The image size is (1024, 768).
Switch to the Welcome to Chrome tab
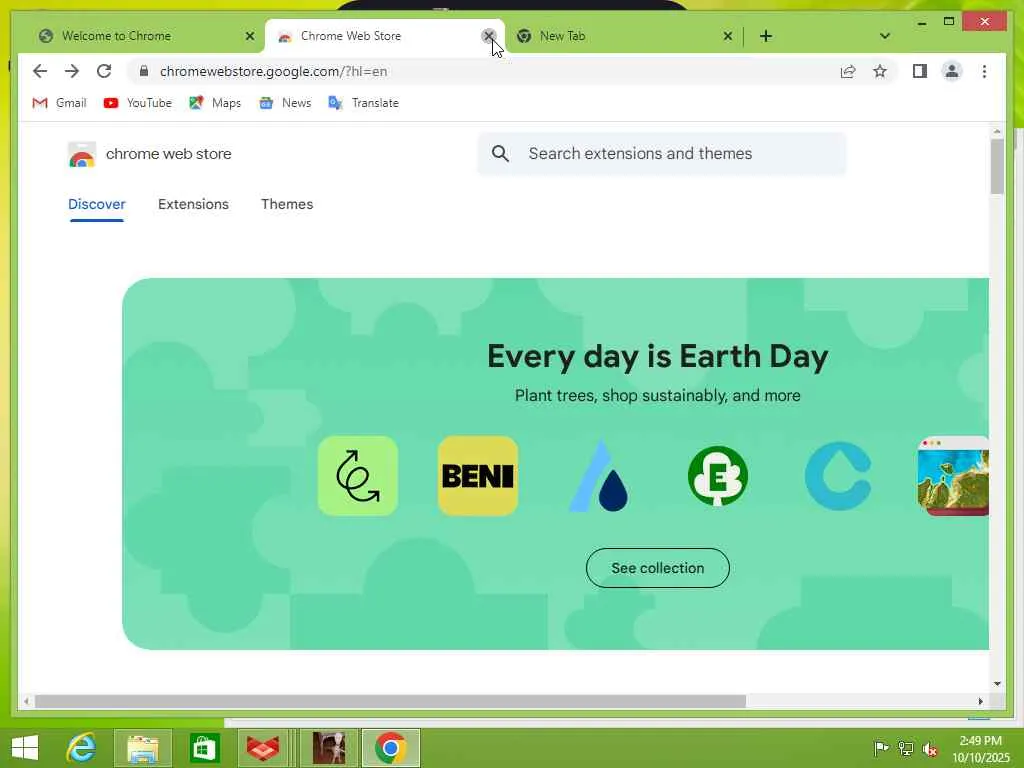[138, 36]
